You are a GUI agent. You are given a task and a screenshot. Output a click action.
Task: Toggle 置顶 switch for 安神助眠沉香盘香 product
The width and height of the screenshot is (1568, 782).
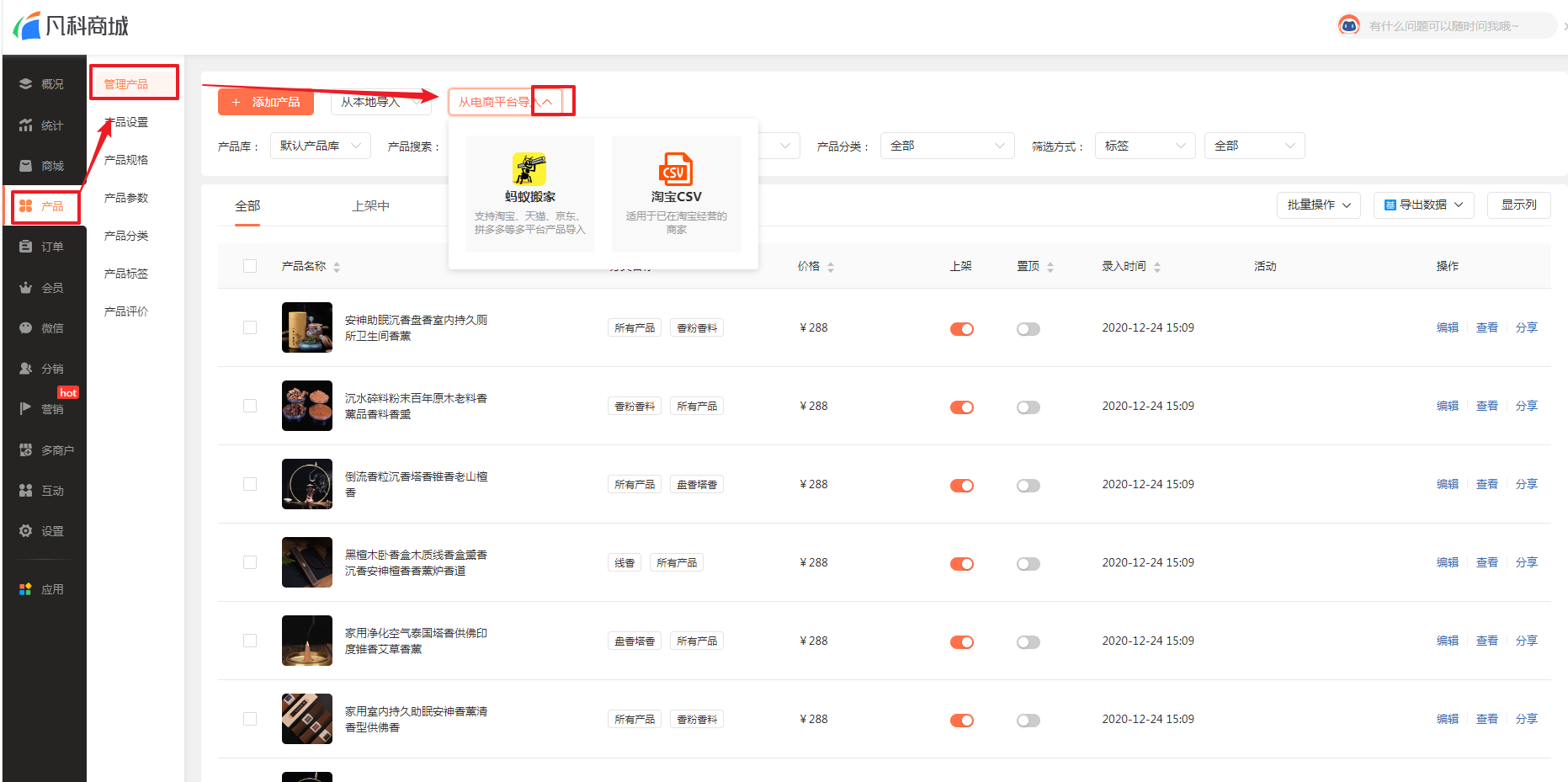1029,329
